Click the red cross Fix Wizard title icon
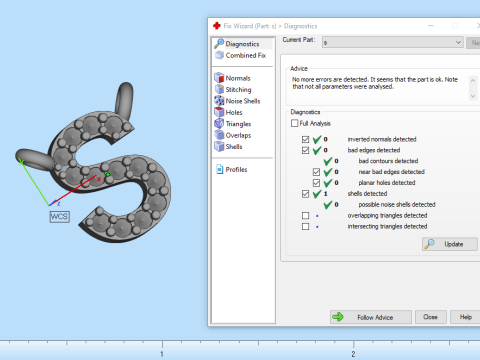 pos(217,26)
